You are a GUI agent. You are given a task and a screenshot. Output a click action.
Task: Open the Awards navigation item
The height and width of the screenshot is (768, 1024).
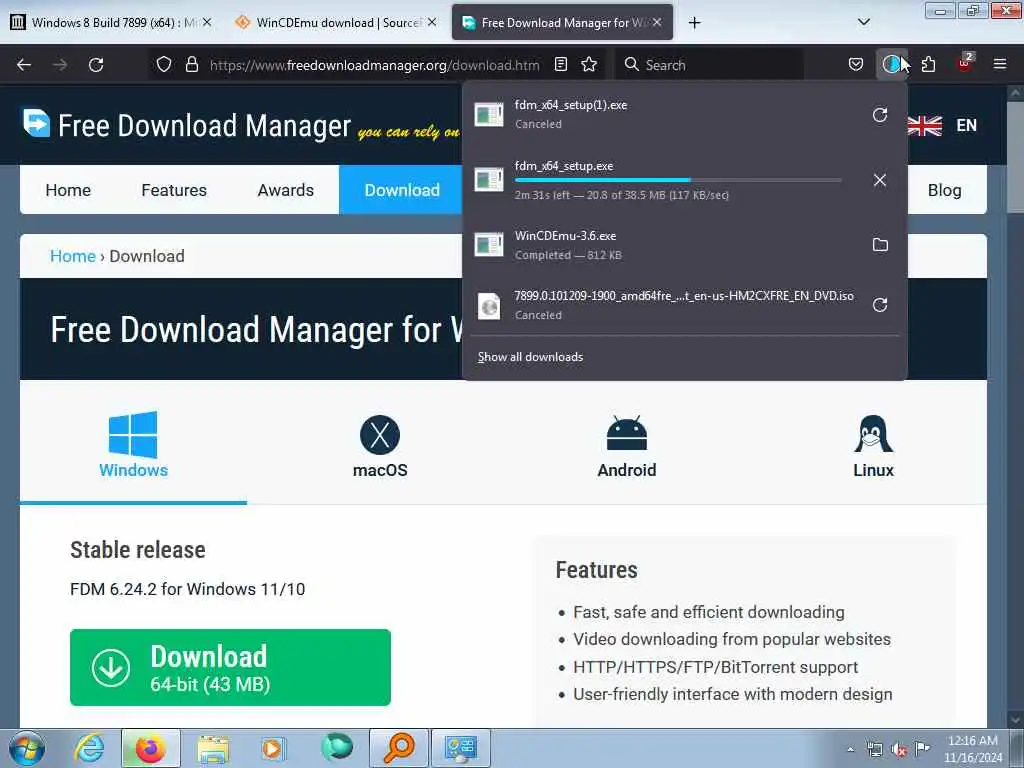coord(285,190)
